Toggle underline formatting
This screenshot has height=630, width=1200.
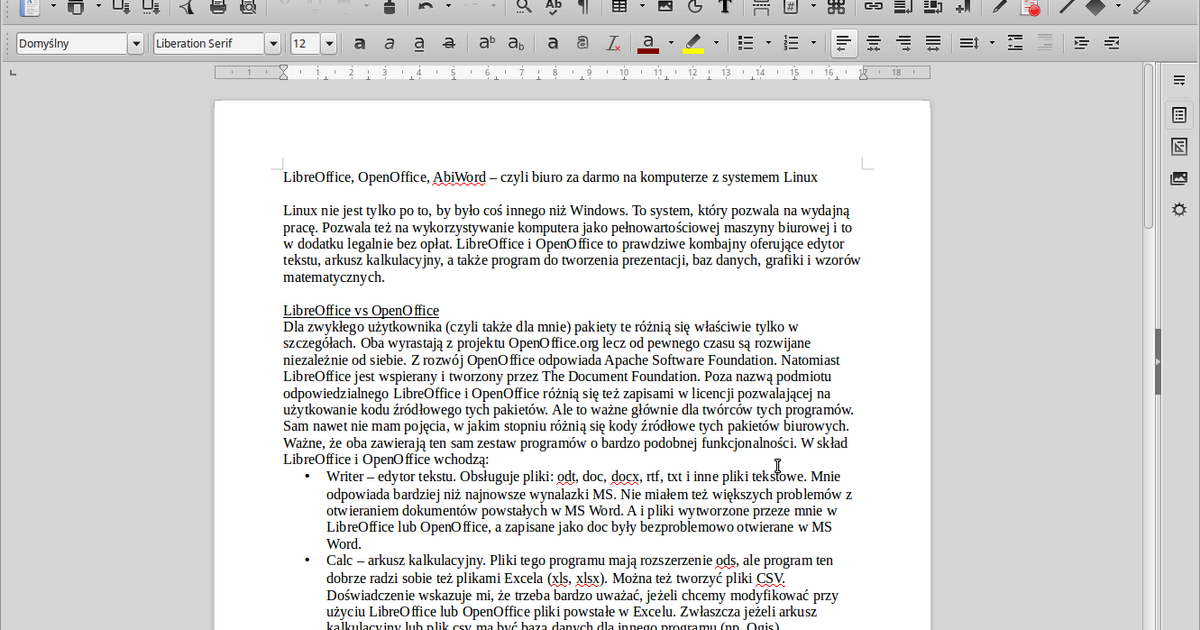pyautogui.click(x=420, y=44)
